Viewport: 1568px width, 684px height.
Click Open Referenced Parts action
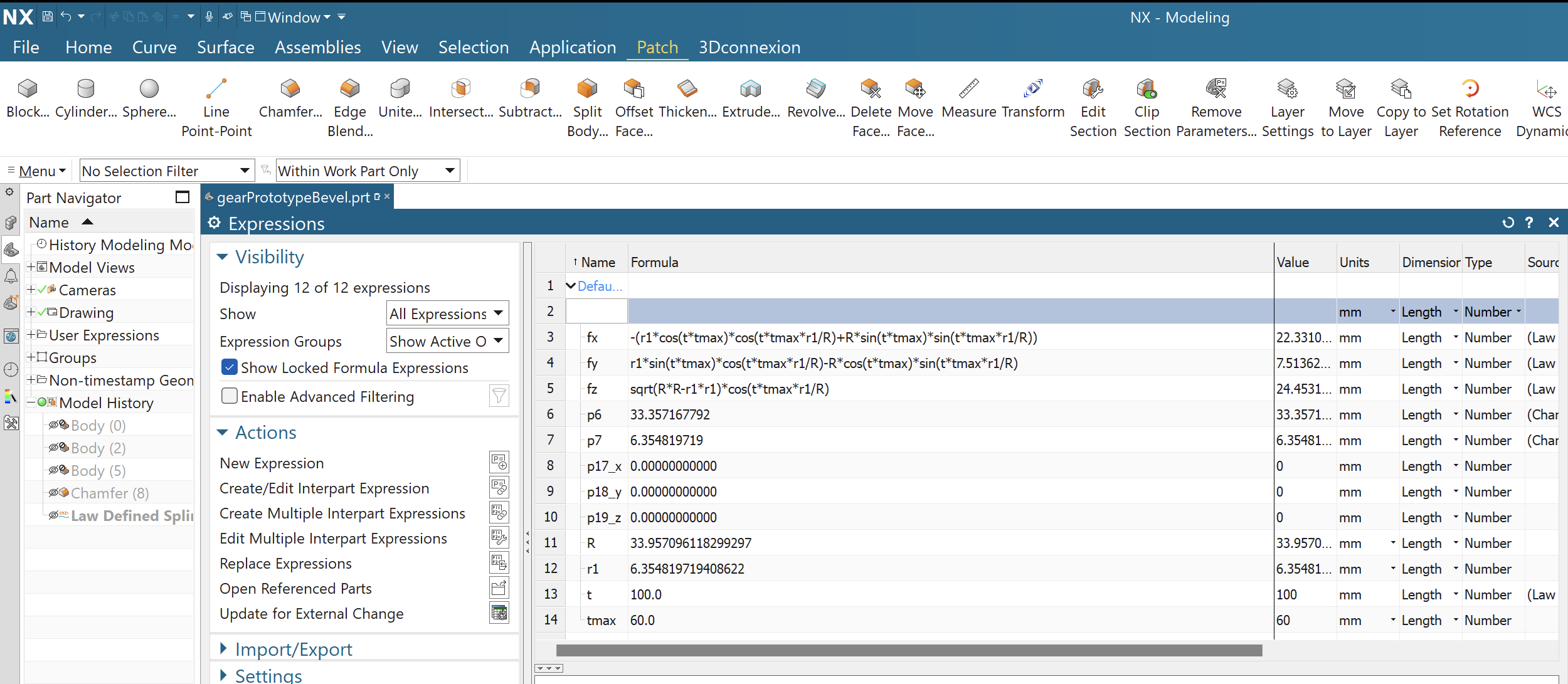(295, 589)
